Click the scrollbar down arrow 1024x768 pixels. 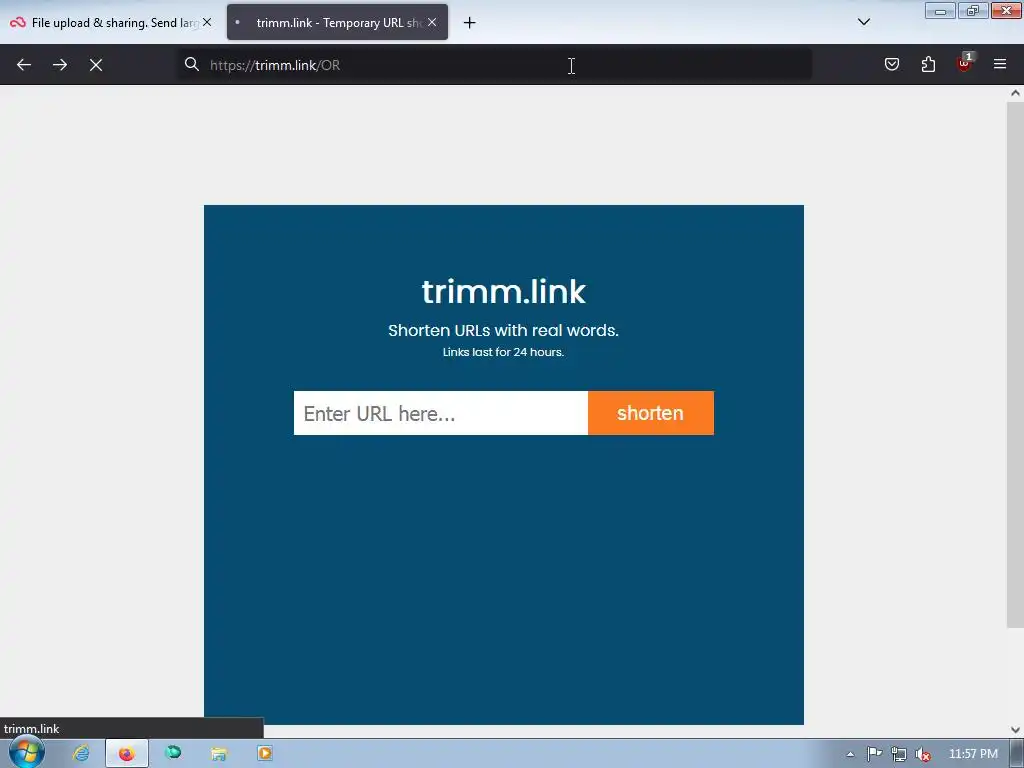1015,729
